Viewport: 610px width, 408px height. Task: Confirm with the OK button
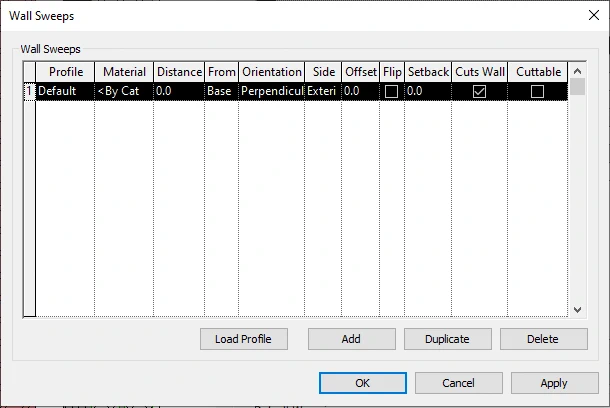[362, 383]
